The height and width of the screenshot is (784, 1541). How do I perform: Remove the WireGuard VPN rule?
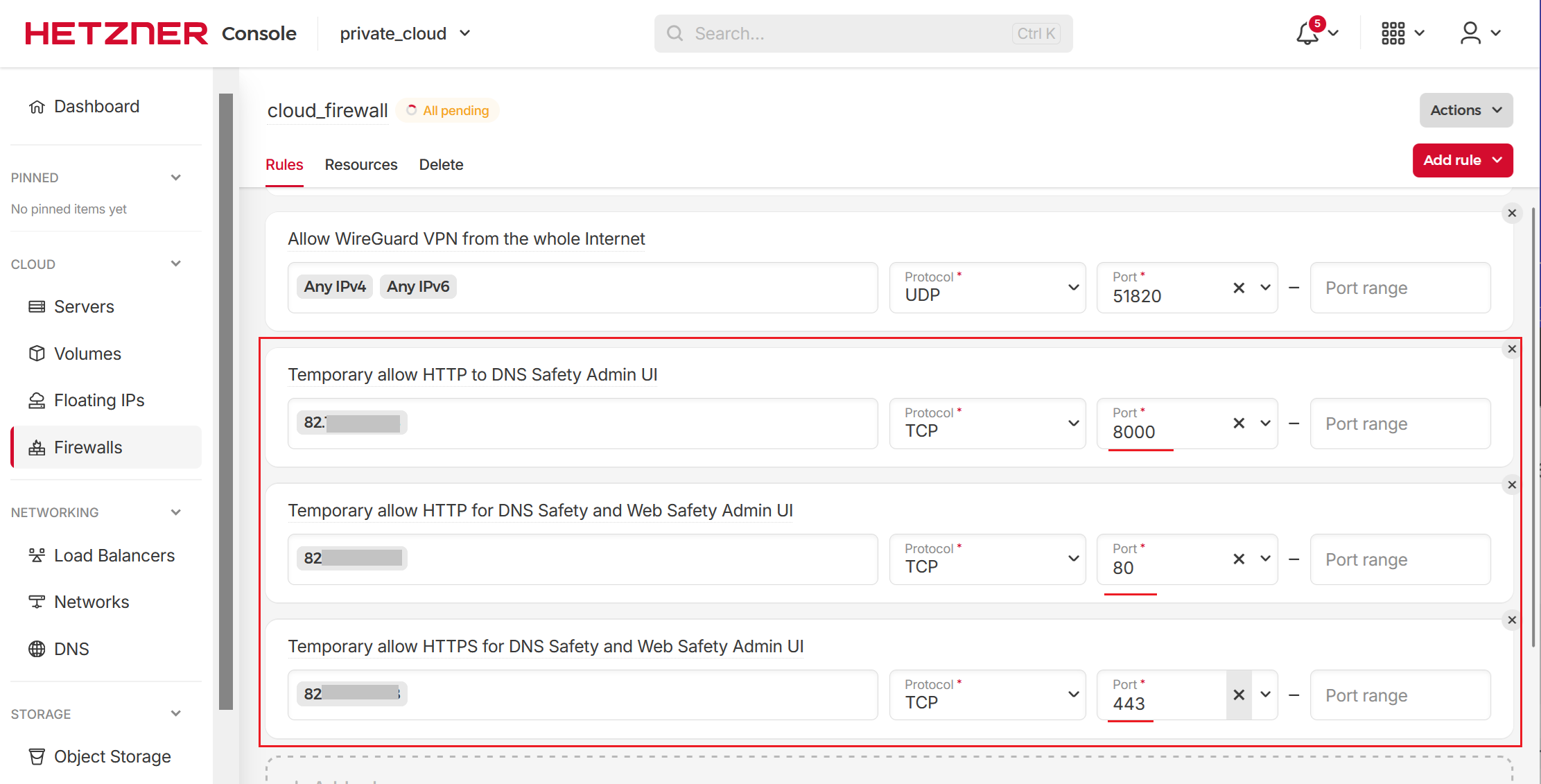(x=1512, y=213)
